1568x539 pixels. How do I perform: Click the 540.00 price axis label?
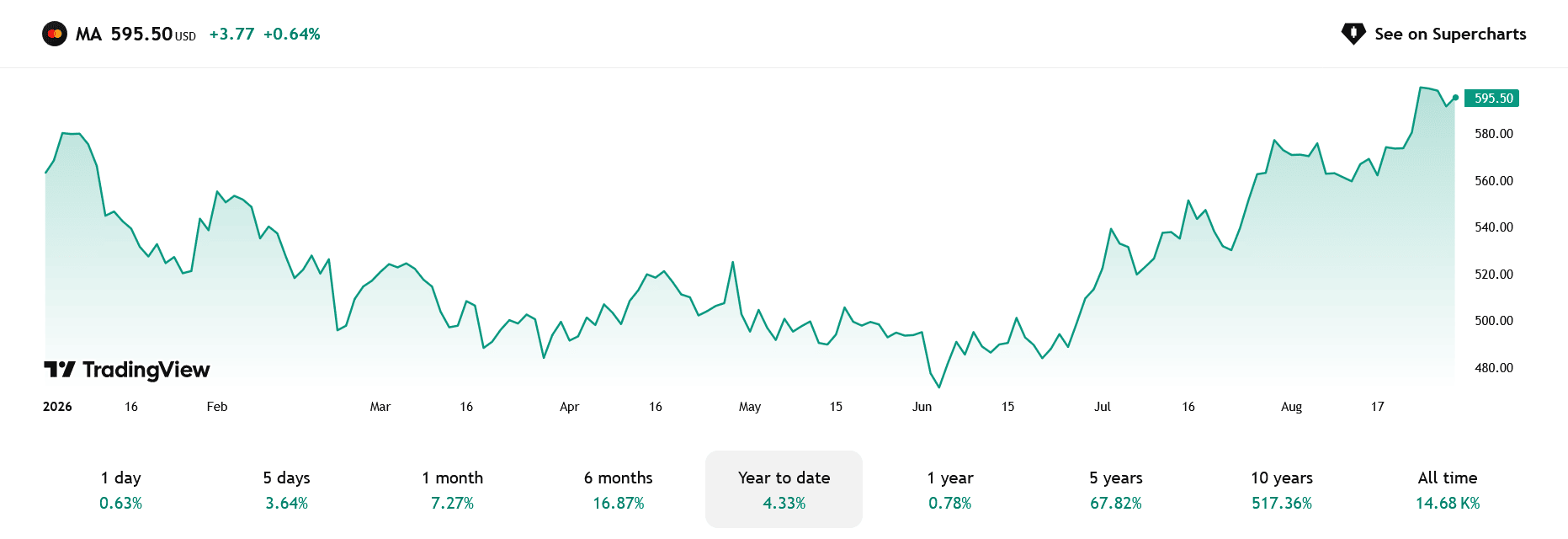point(1494,227)
